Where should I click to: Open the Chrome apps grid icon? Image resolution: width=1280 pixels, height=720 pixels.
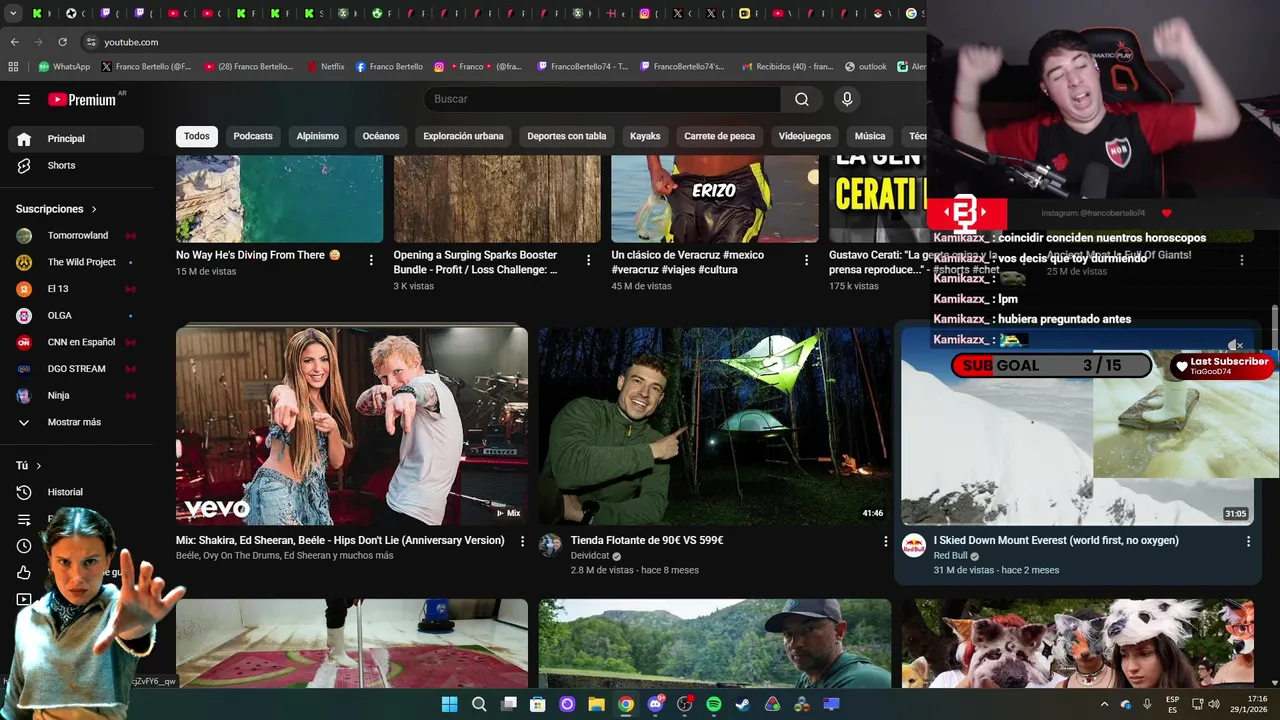click(13, 67)
